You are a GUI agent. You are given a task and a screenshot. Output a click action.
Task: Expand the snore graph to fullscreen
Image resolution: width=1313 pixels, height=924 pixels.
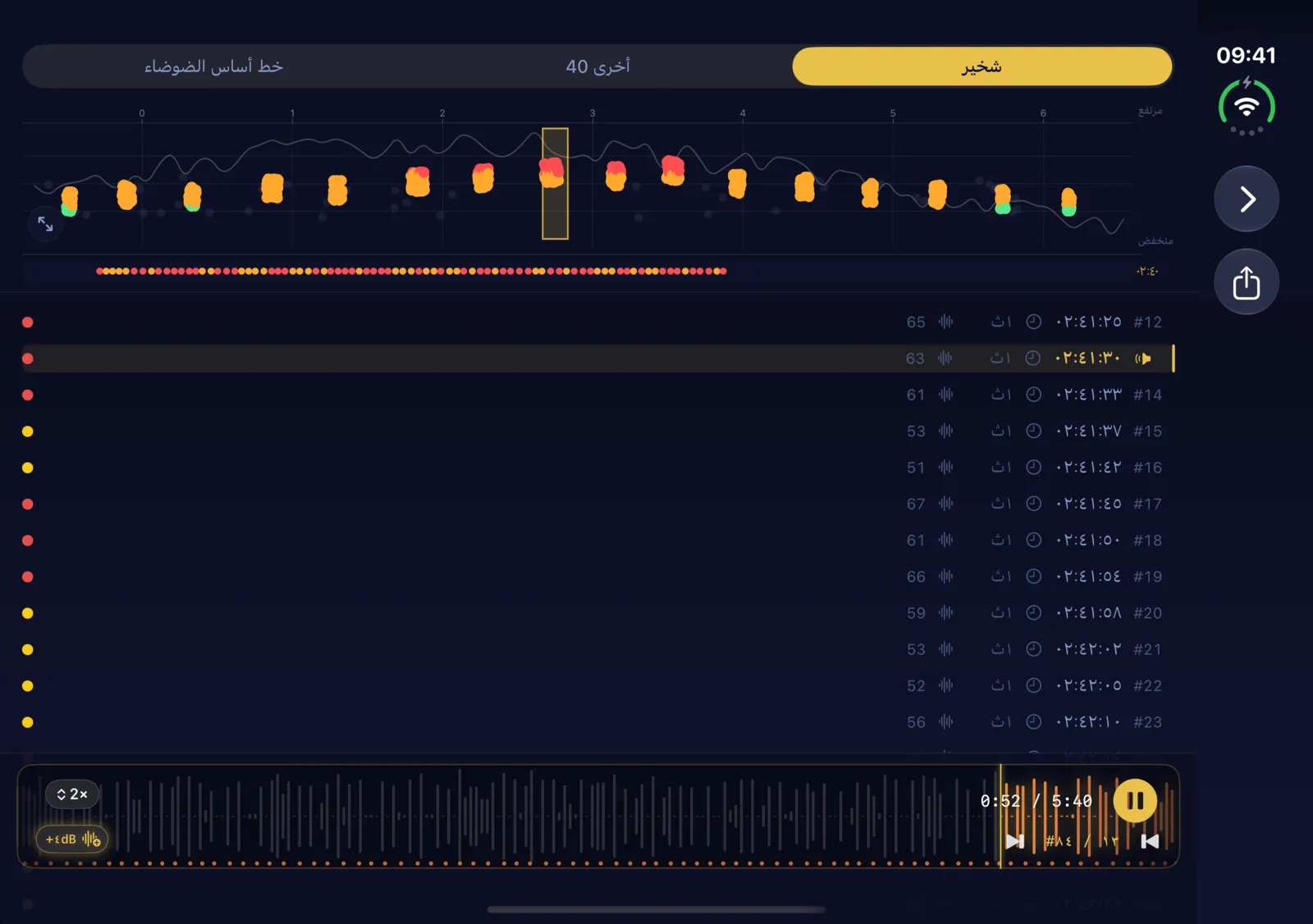(45, 223)
